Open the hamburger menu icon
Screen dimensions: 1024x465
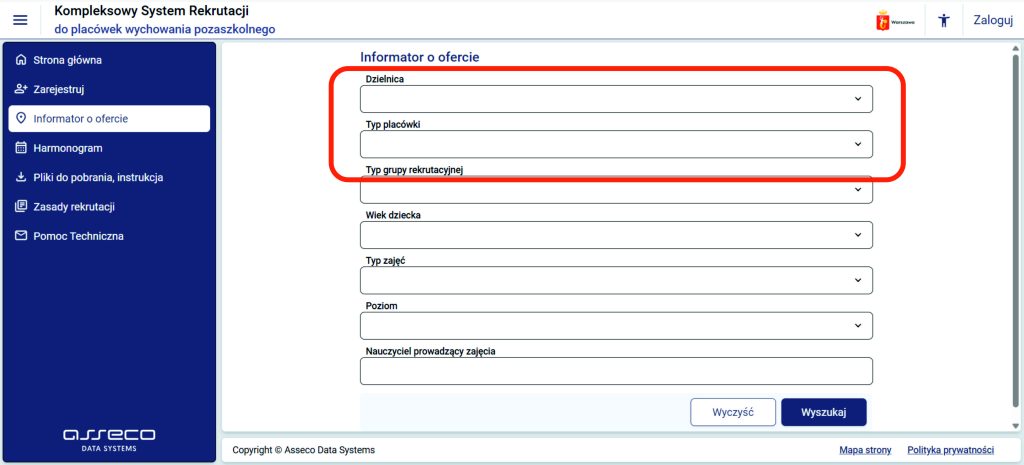click(x=20, y=20)
